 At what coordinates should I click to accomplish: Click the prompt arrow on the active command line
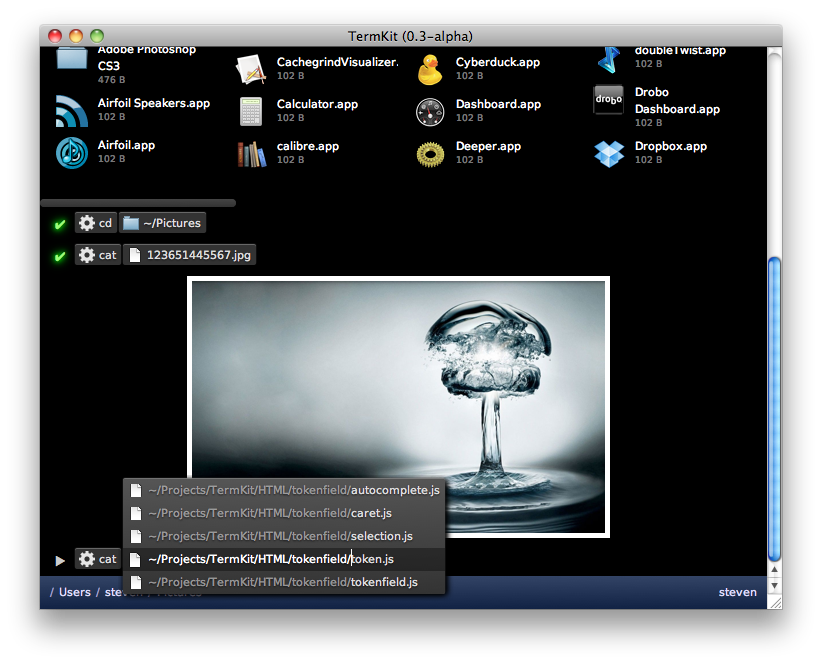pyautogui.click(x=60, y=560)
